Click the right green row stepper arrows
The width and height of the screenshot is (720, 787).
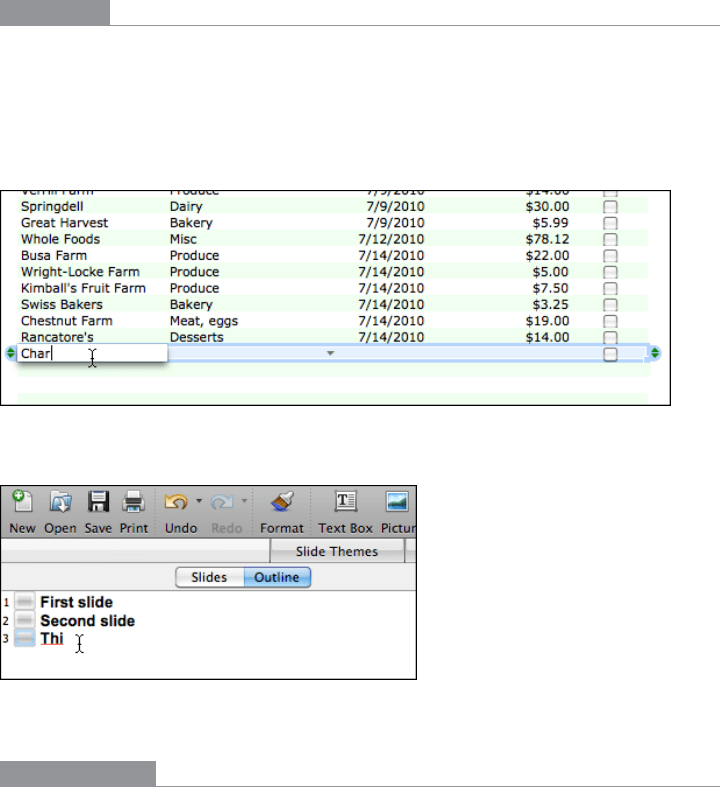click(655, 353)
